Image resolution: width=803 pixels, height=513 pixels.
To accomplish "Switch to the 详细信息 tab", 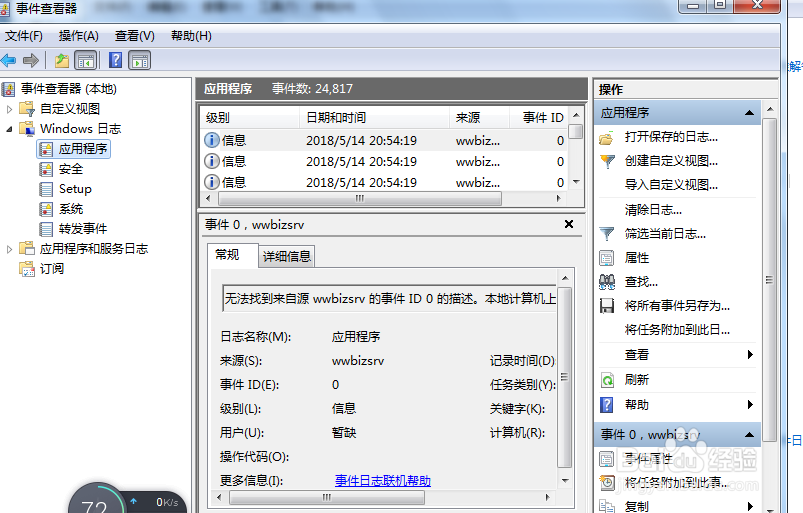I will (x=287, y=256).
